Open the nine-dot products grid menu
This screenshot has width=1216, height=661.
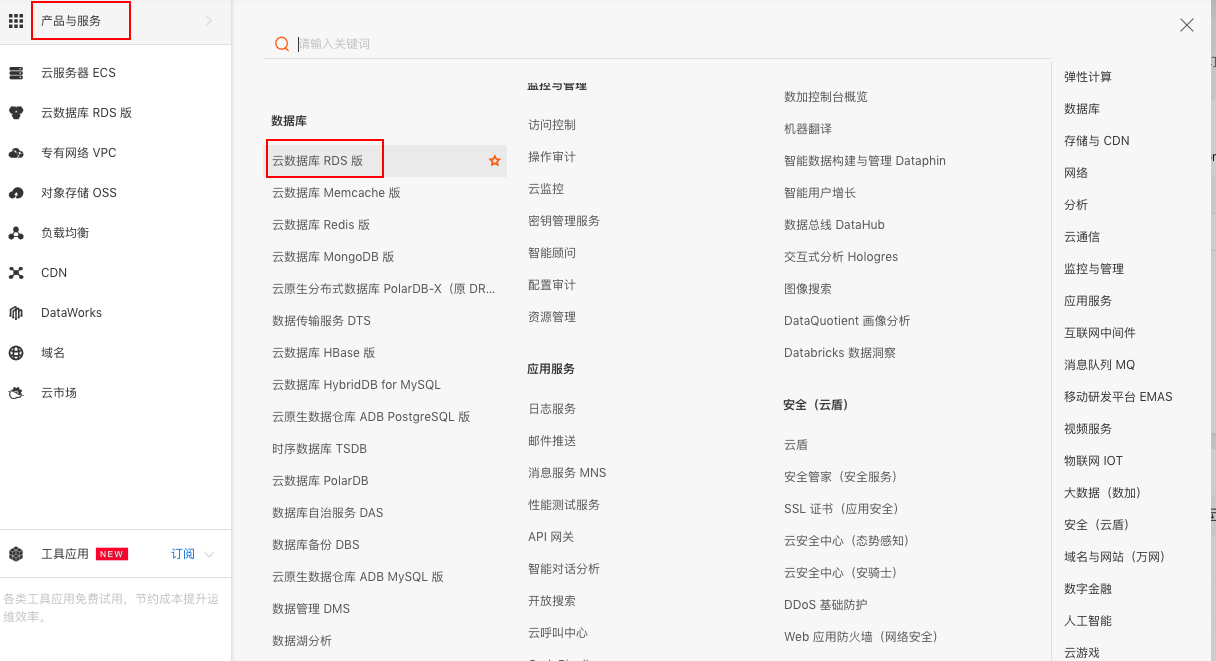click(x=16, y=21)
